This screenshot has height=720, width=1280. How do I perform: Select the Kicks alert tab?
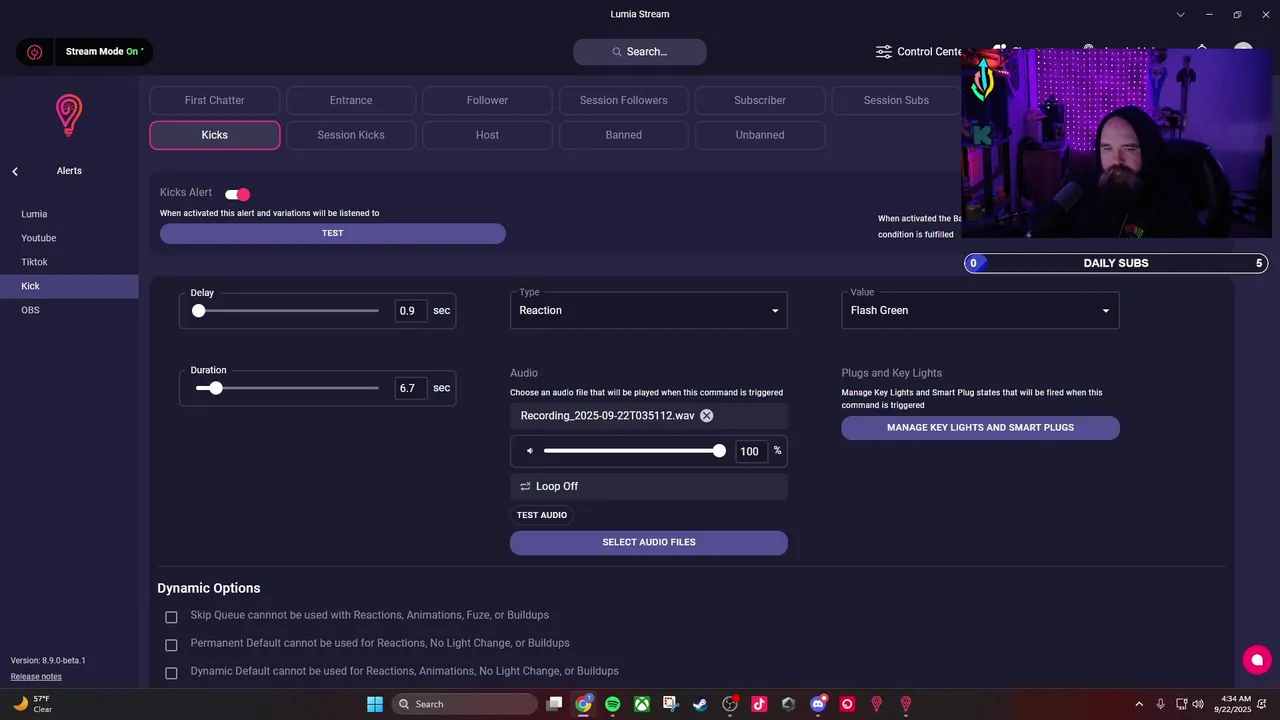click(x=215, y=135)
